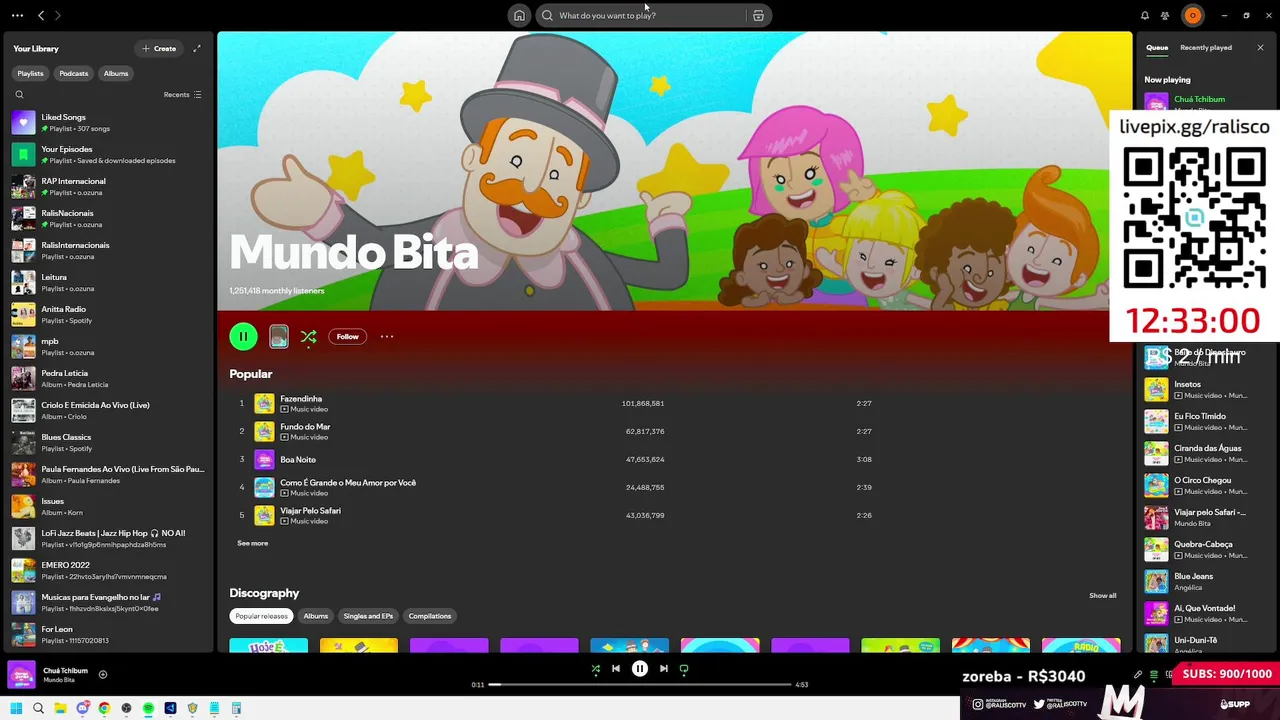This screenshot has height=720, width=1280.
Task: Open Your Episodes in the library
Action: coord(108,154)
